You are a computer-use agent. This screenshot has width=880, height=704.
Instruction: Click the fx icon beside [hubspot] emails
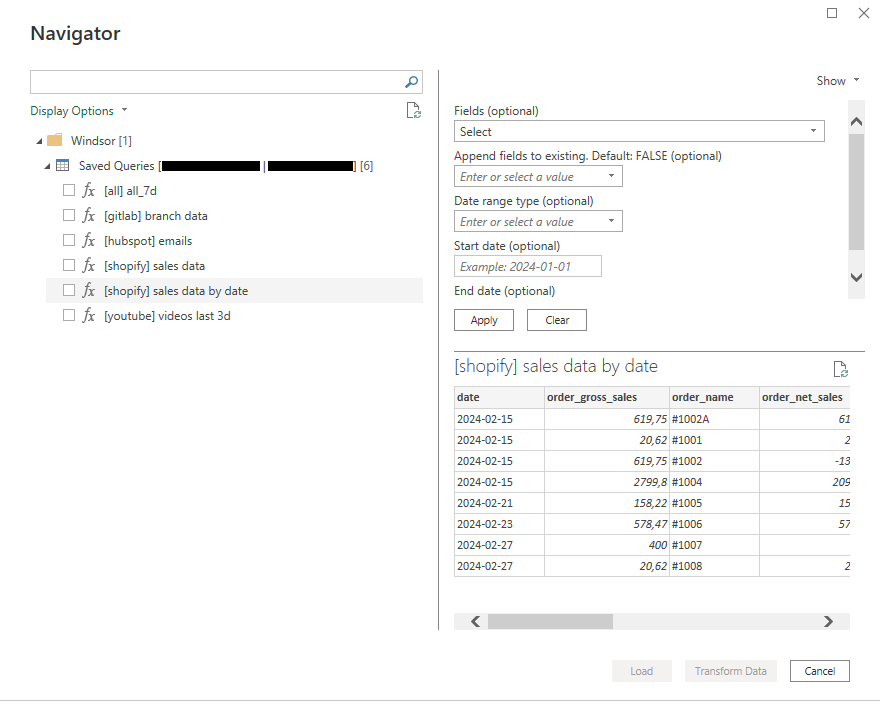coord(87,240)
